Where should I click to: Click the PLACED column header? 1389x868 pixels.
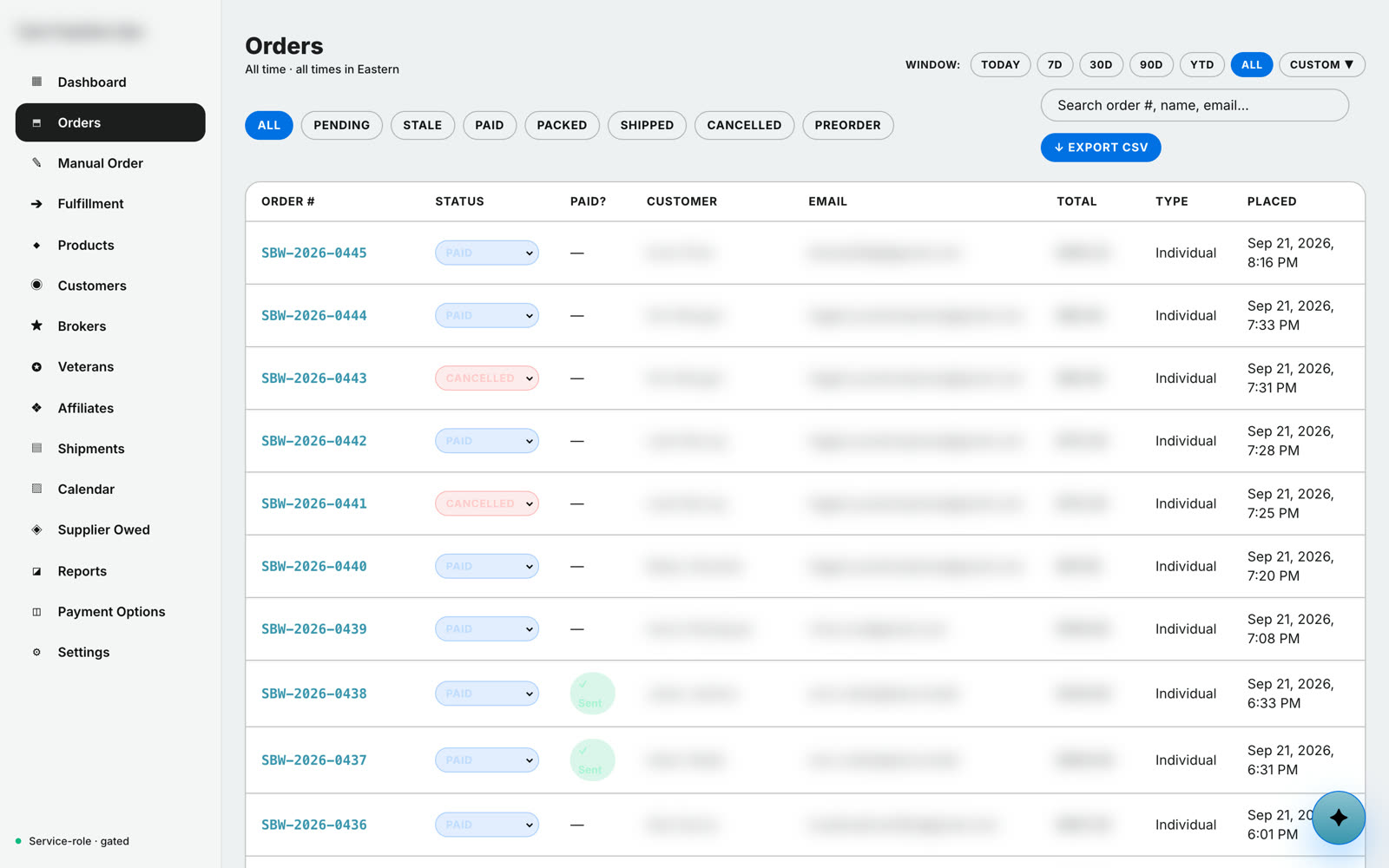(x=1272, y=201)
